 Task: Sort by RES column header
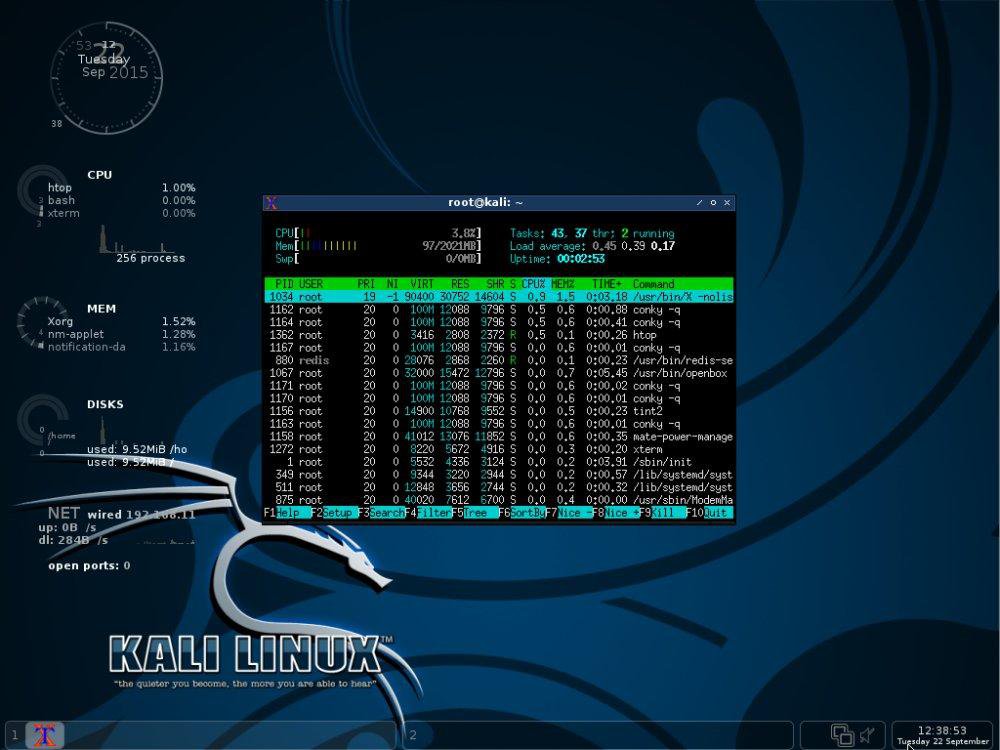tap(460, 284)
